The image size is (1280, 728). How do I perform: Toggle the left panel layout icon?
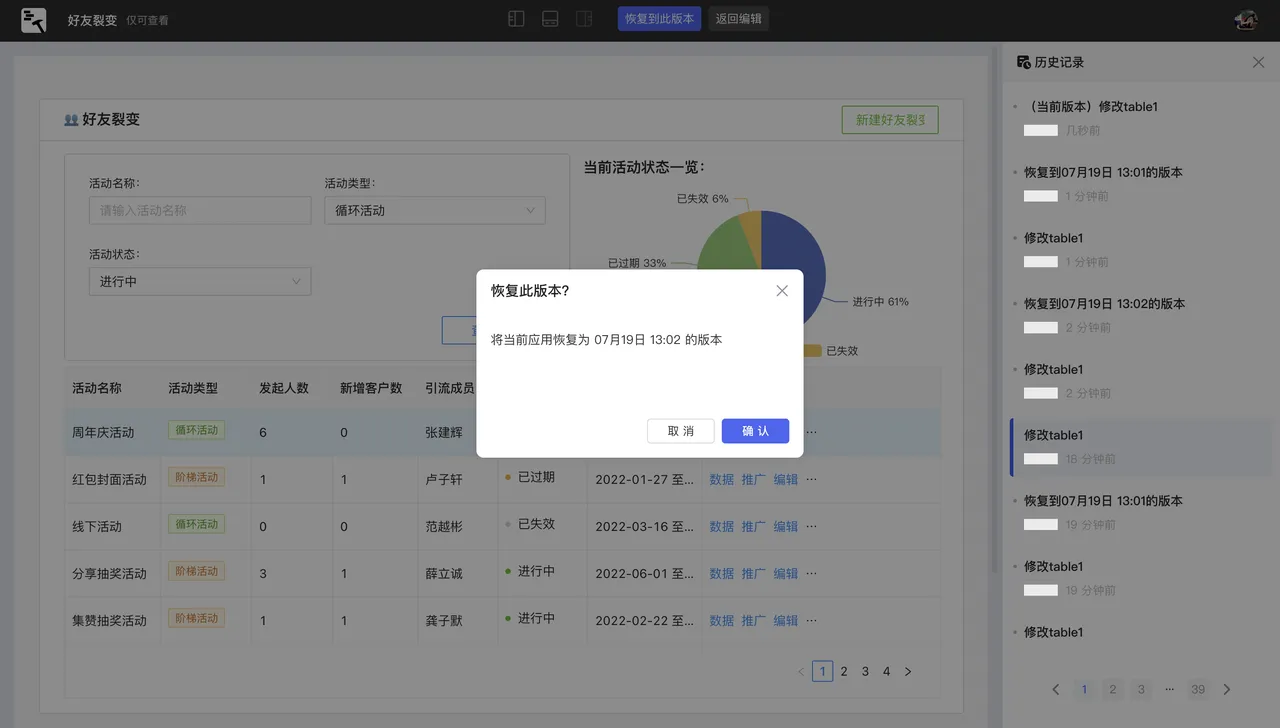(516, 19)
